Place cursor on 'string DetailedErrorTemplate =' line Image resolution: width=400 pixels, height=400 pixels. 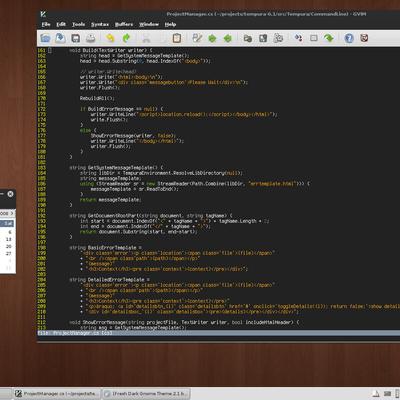click(x=109, y=280)
